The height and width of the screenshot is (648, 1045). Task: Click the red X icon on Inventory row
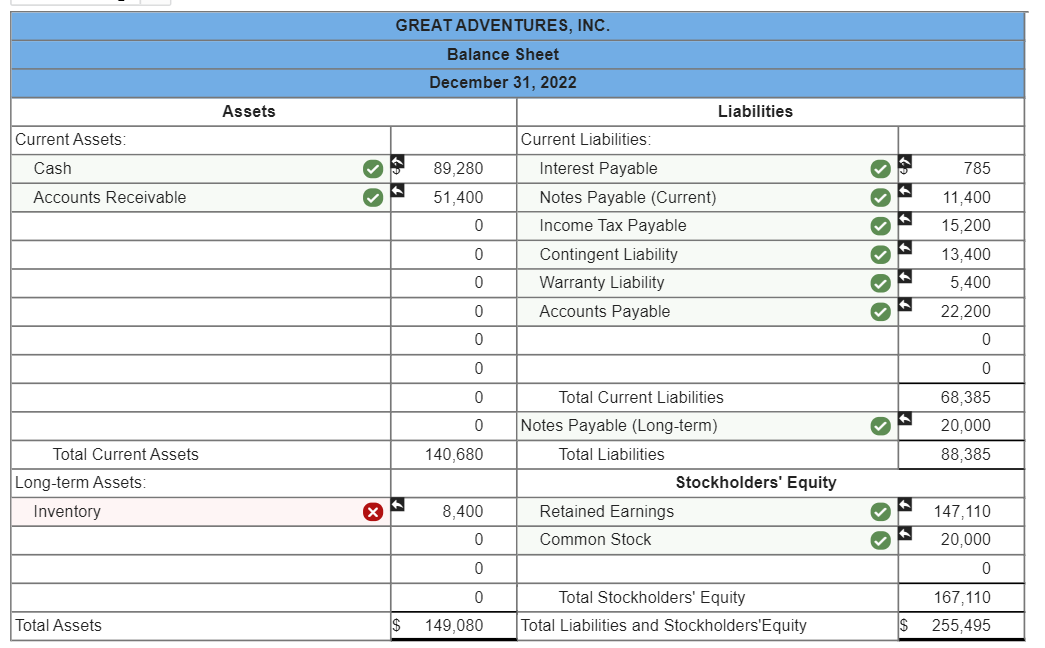tap(371, 511)
